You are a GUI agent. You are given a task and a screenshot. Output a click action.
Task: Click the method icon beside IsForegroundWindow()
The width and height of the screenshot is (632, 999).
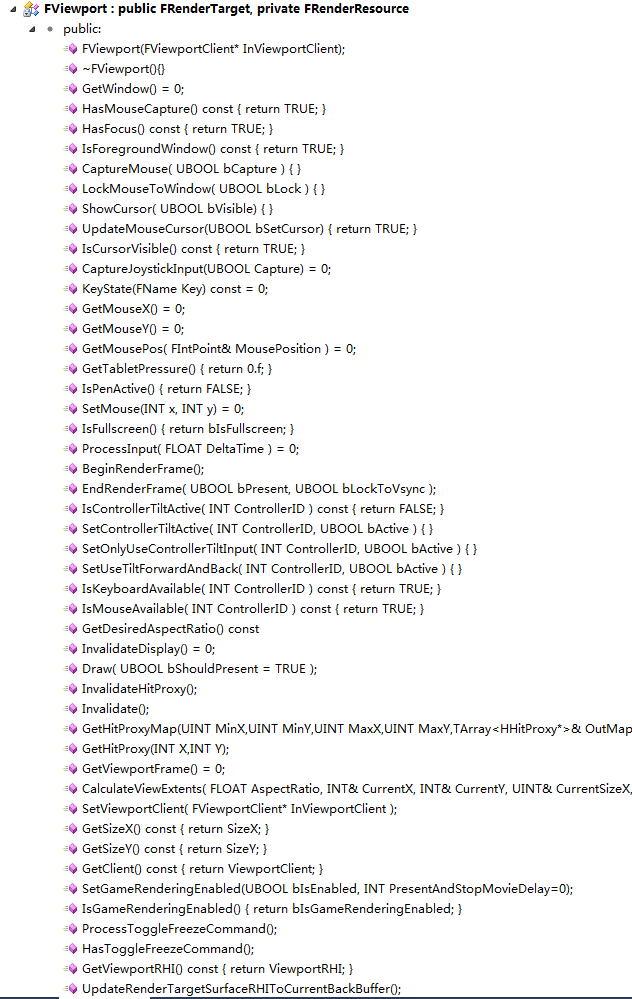pyautogui.click(x=70, y=149)
